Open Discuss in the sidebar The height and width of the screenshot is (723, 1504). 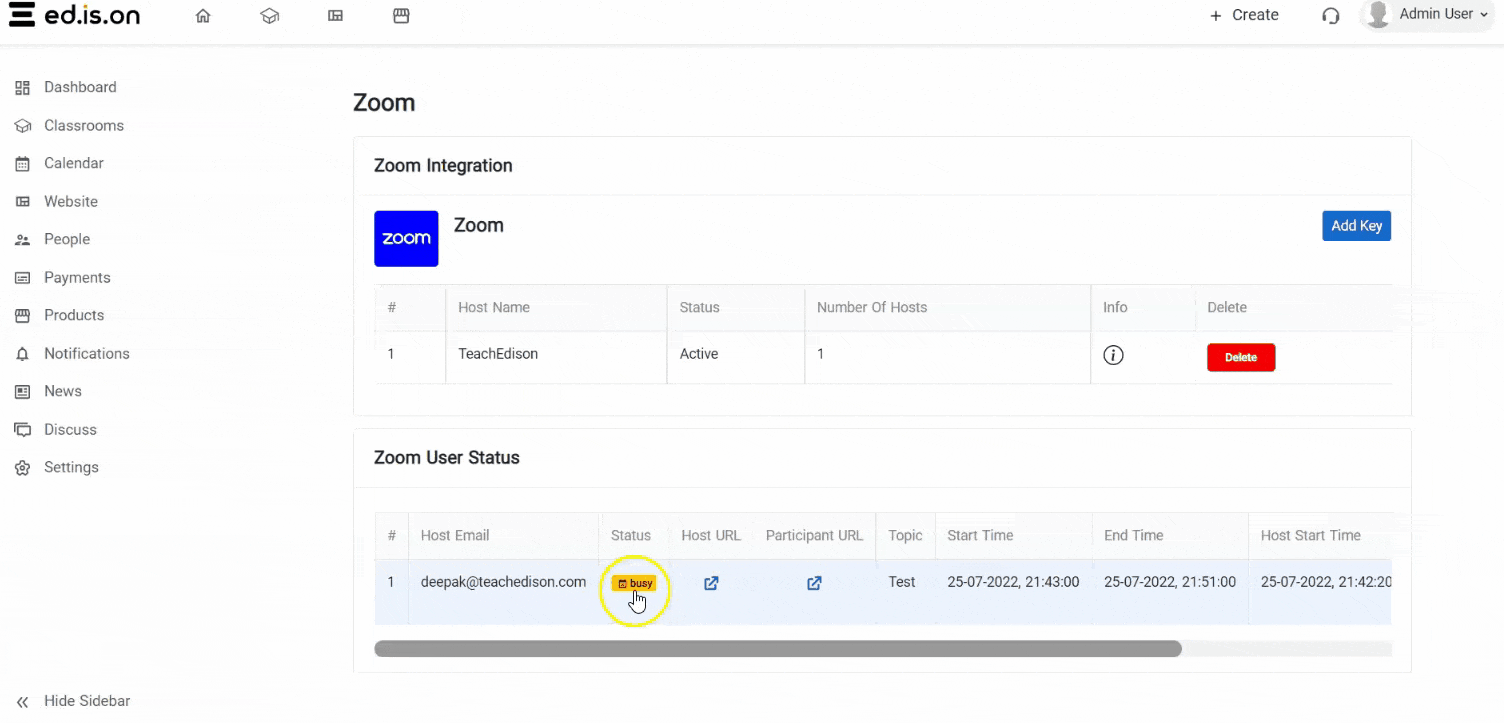(x=70, y=429)
